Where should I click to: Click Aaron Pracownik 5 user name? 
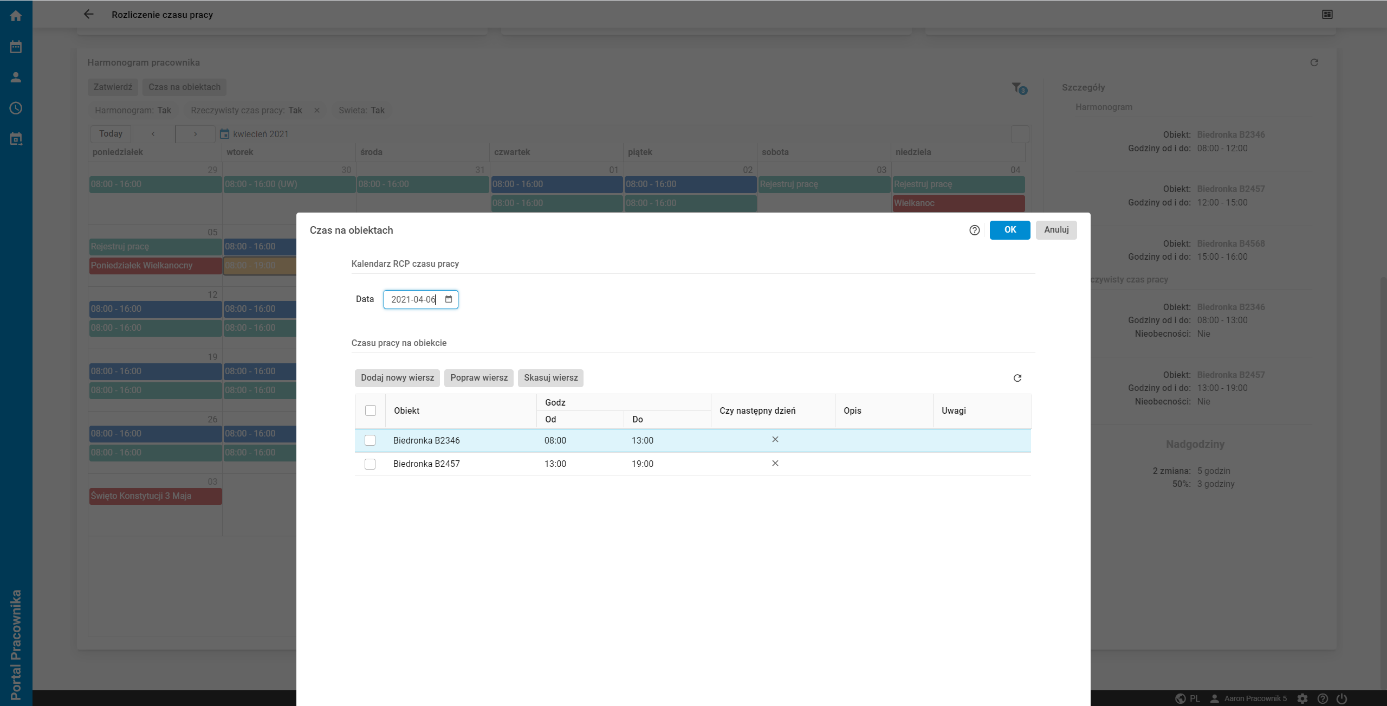tap(1255, 698)
